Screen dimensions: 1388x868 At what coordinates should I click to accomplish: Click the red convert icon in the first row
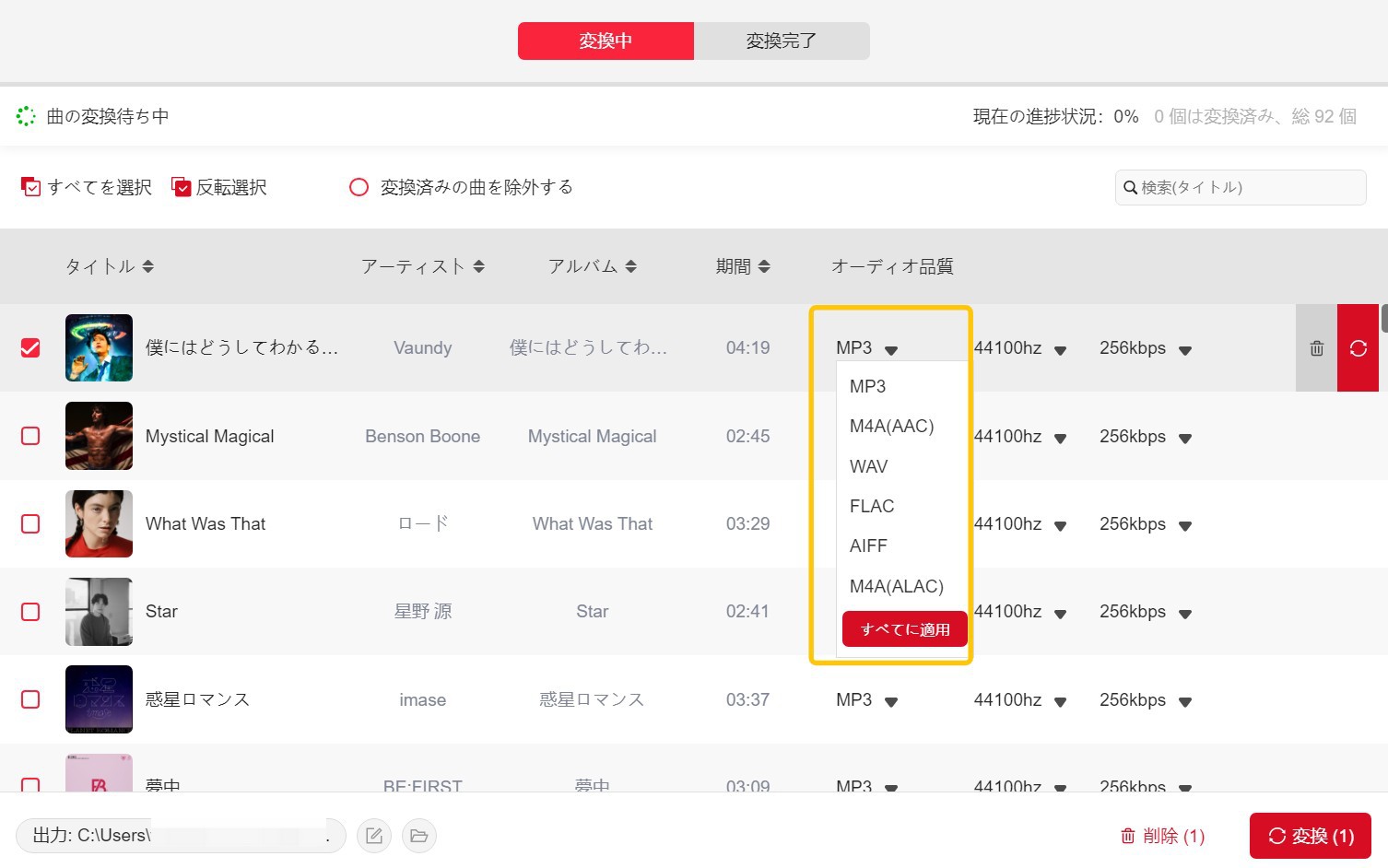pos(1358,348)
